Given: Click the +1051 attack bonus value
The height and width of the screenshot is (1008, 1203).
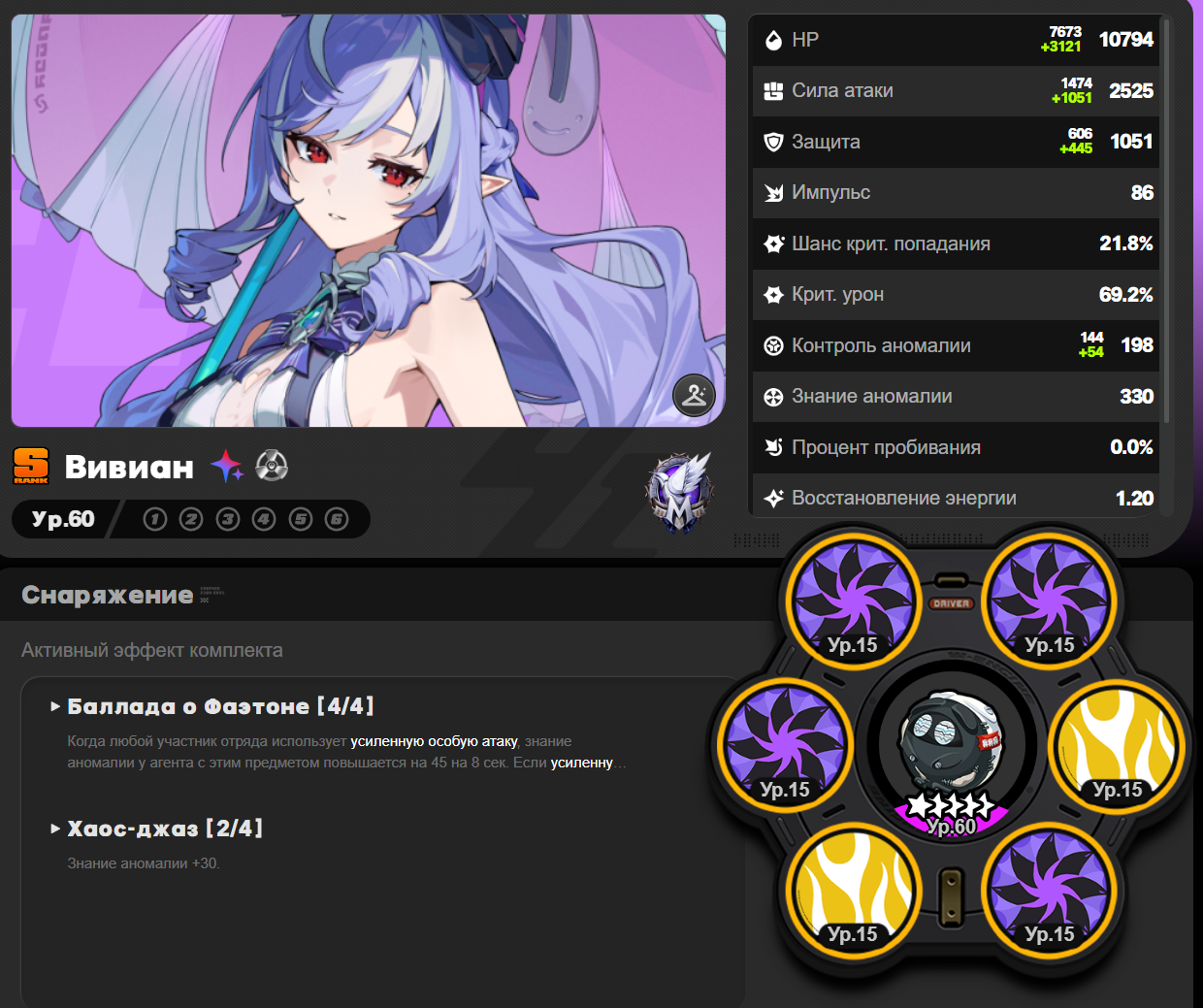Looking at the screenshot, I should point(1071,98).
